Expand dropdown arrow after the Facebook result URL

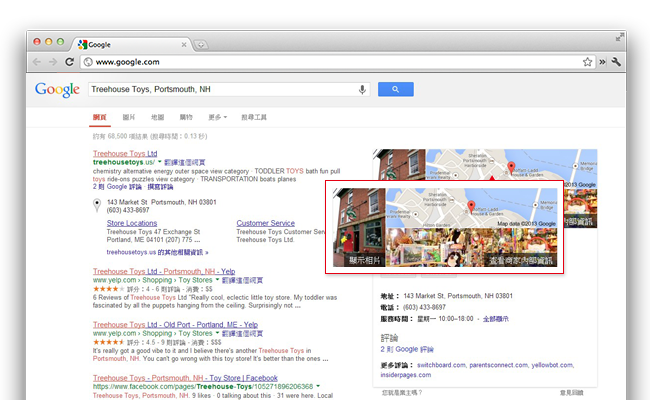(x=318, y=386)
